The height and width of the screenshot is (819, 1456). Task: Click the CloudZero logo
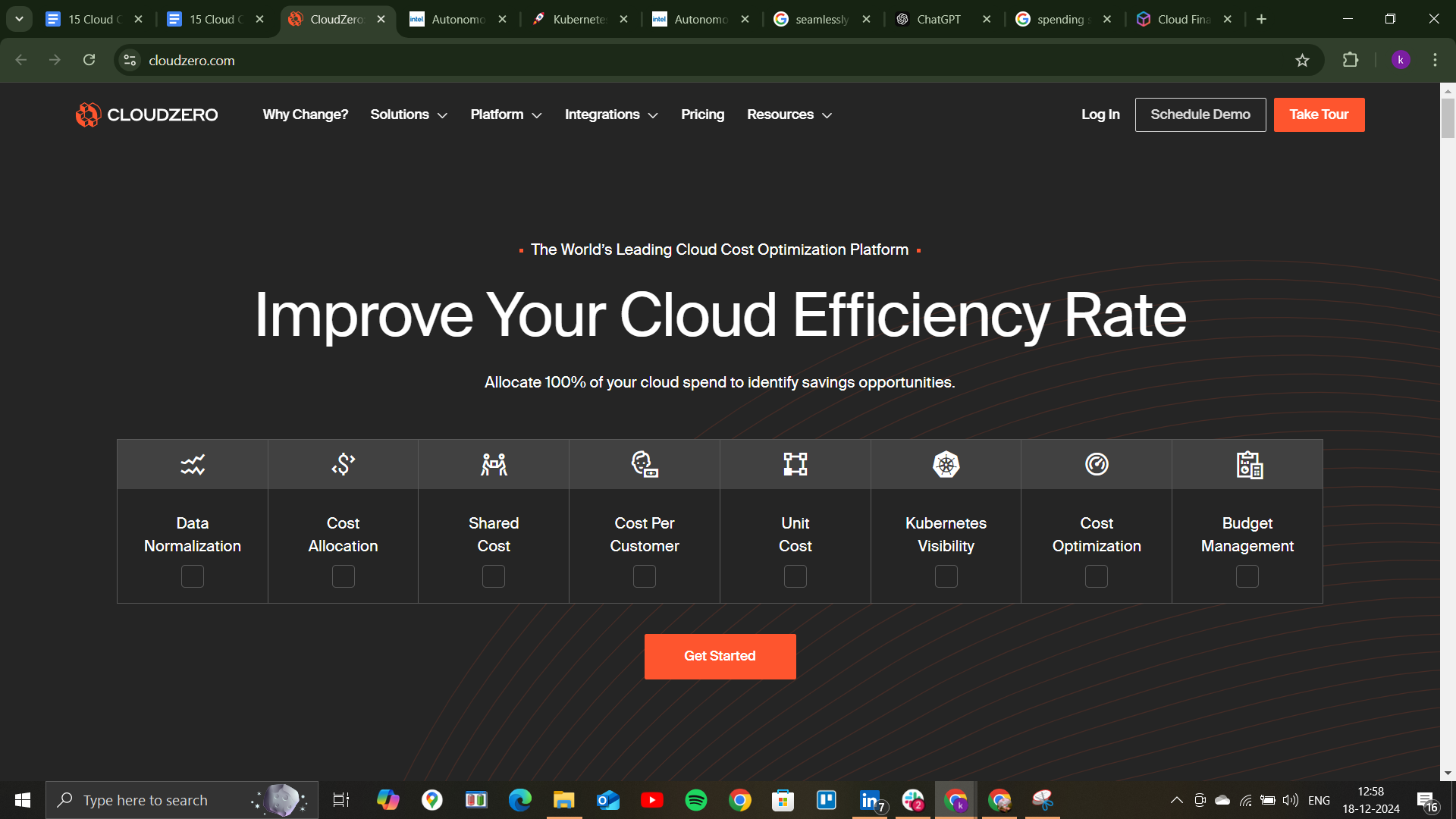coord(146,115)
